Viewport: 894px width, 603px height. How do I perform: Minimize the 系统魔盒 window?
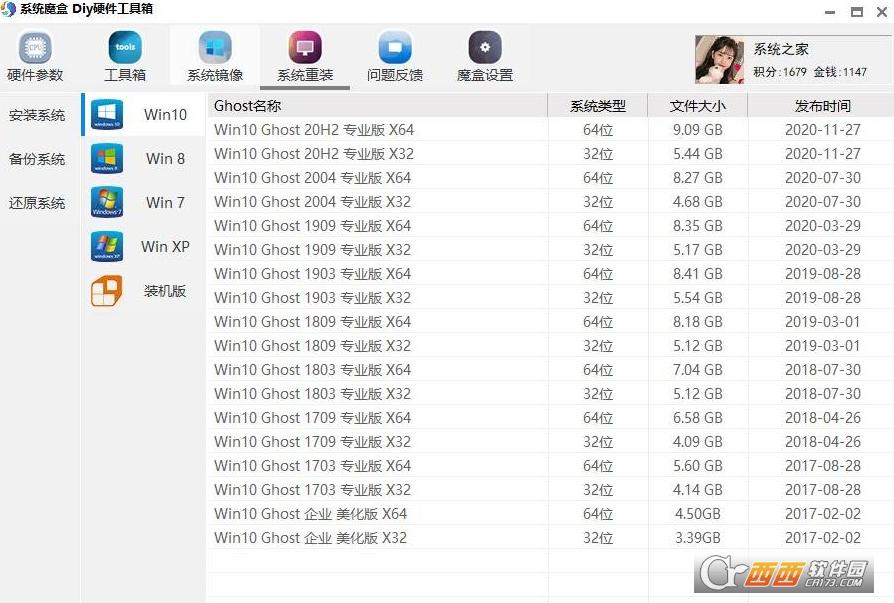(x=830, y=12)
